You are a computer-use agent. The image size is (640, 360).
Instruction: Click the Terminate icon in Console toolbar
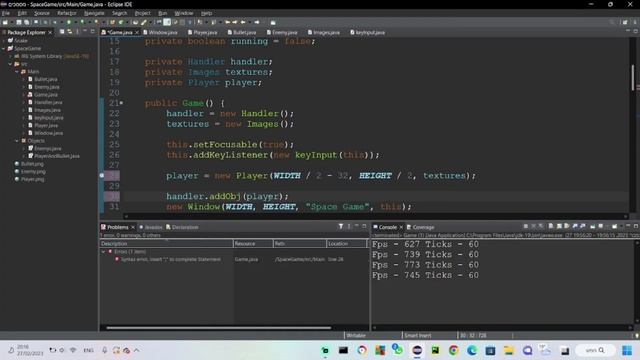point(526,226)
